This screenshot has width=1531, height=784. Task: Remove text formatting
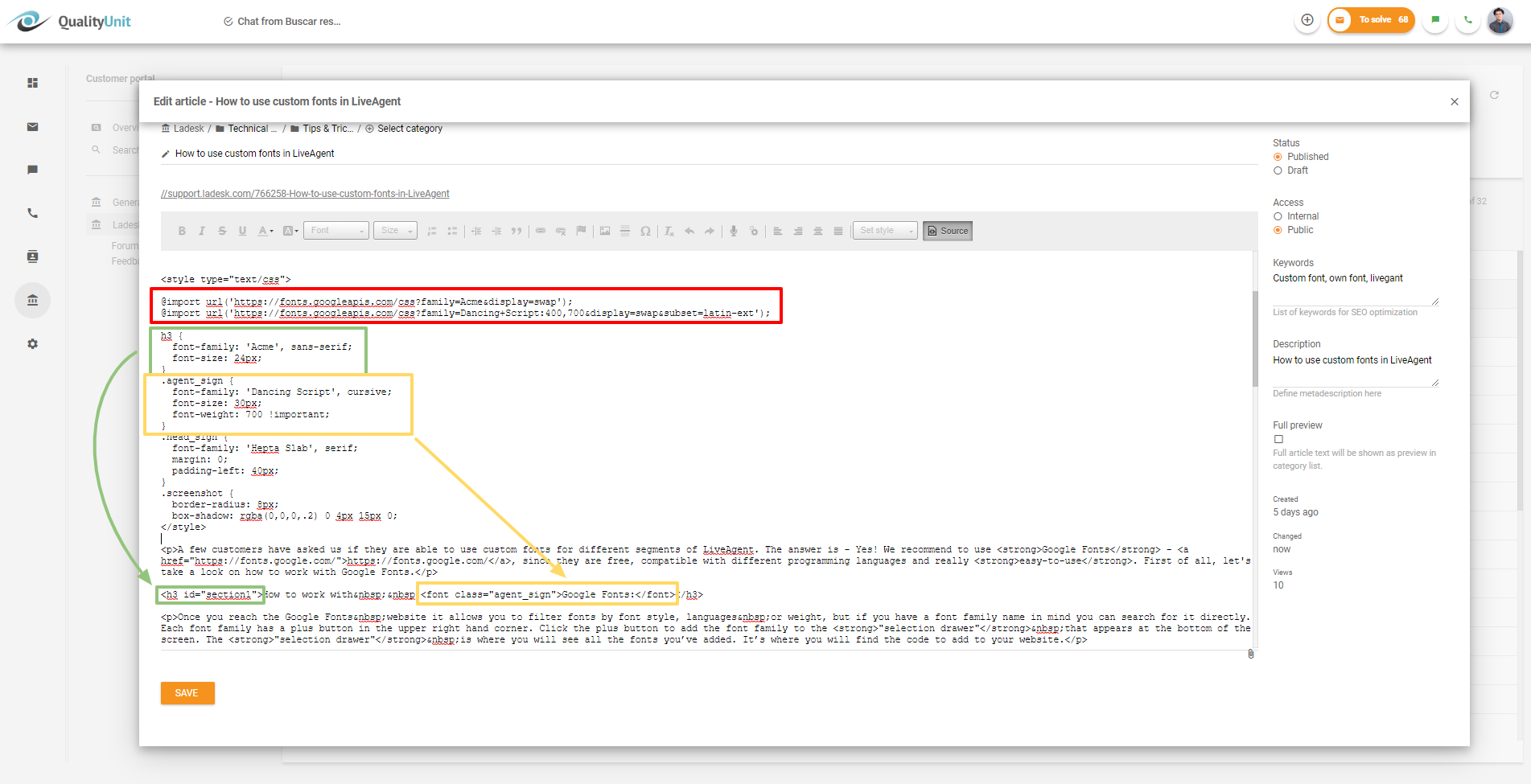click(669, 231)
